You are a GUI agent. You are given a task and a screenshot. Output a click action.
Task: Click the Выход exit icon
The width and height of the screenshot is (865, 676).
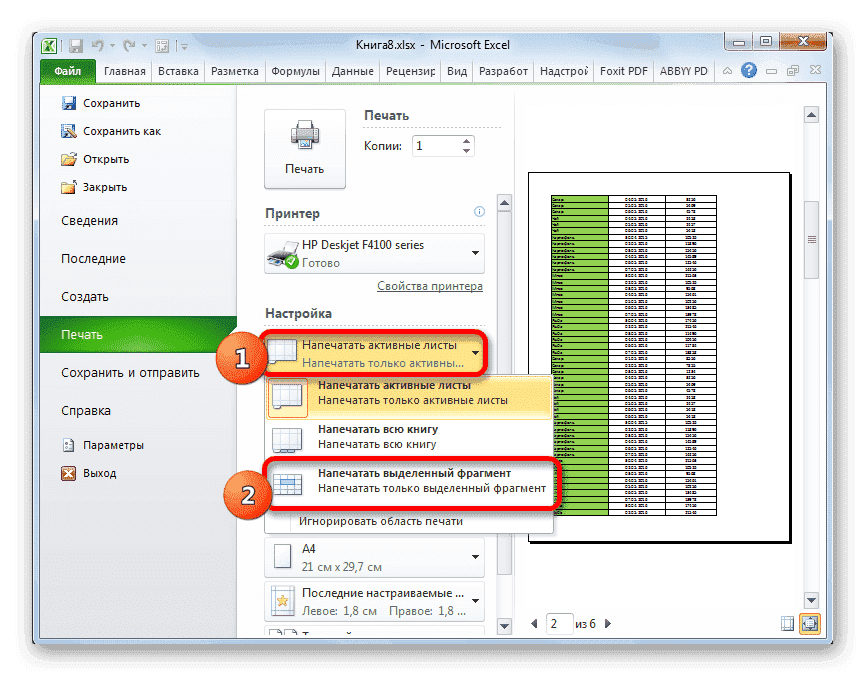tap(69, 474)
